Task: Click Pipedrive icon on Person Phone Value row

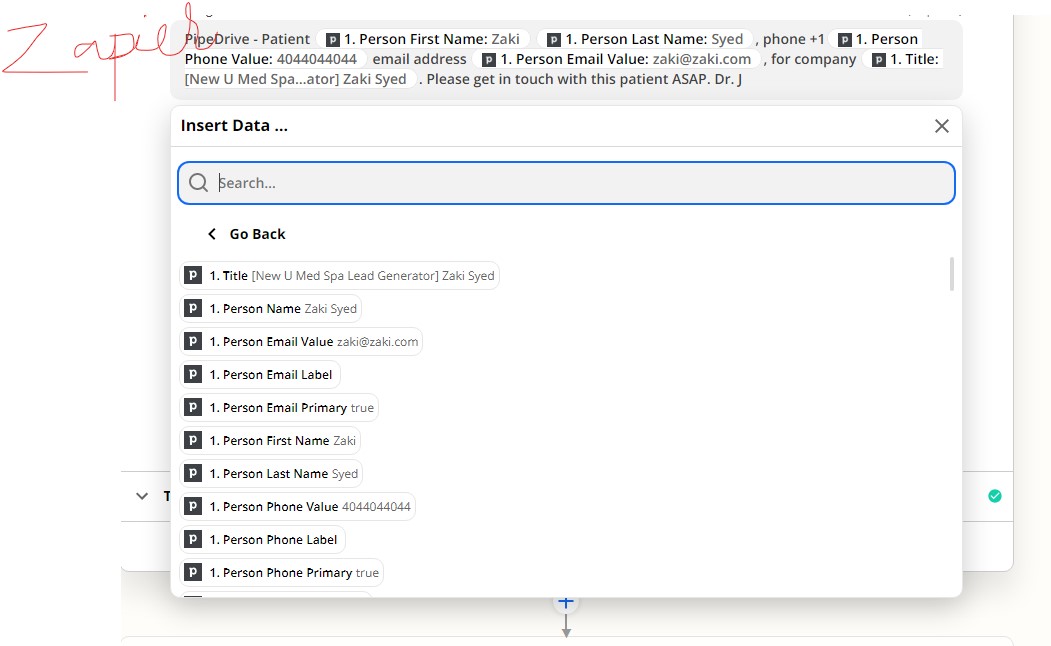Action: pyautogui.click(x=193, y=506)
